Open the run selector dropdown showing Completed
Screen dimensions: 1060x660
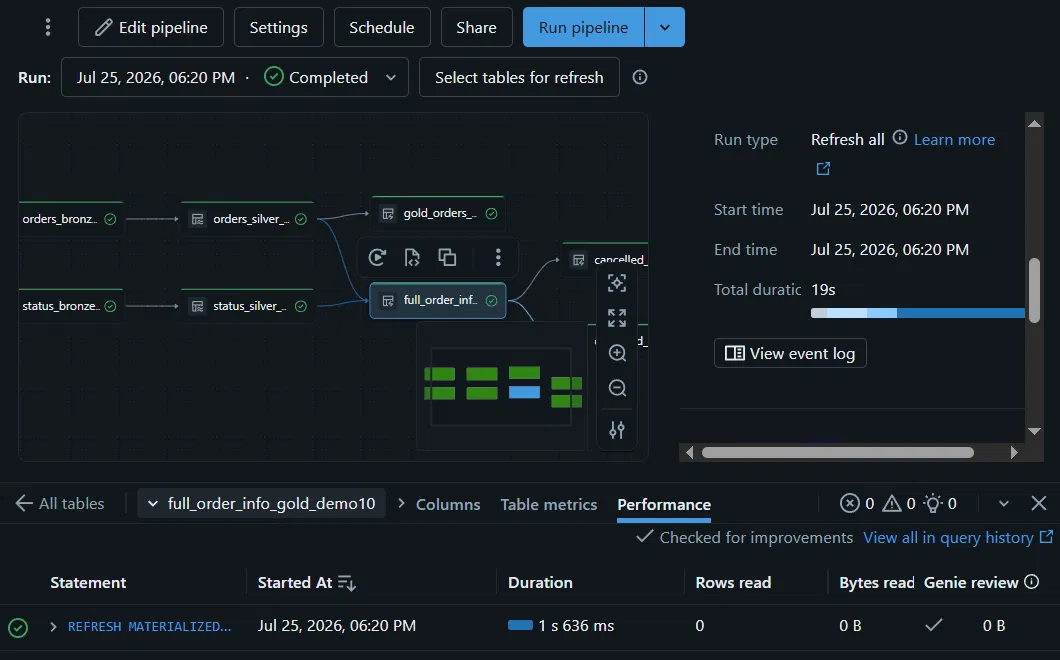(x=235, y=77)
